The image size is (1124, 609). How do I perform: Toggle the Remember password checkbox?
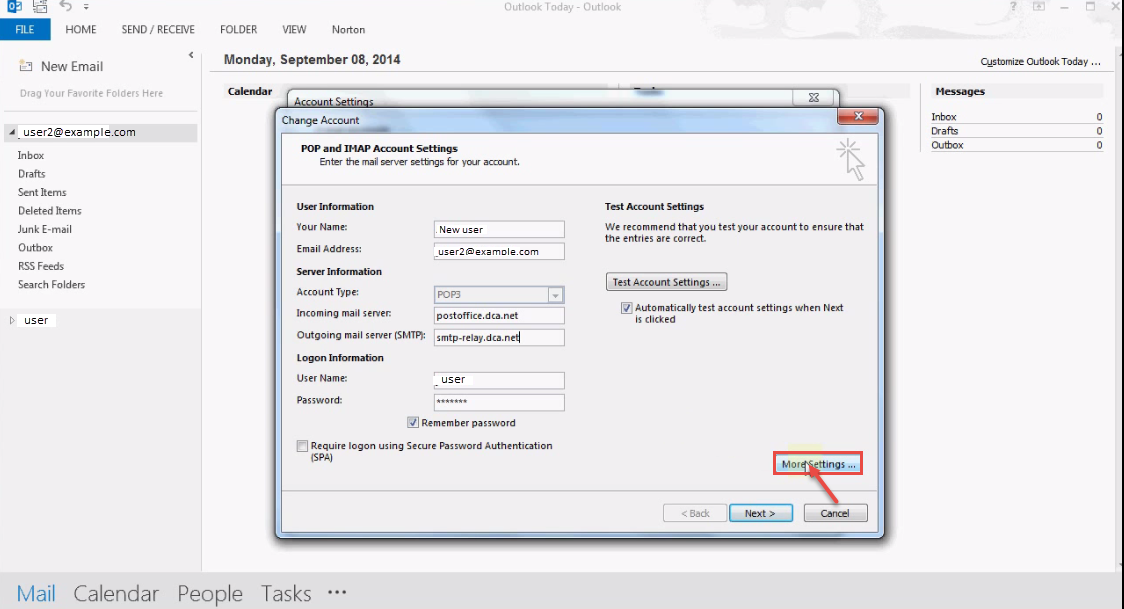tap(413, 423)
